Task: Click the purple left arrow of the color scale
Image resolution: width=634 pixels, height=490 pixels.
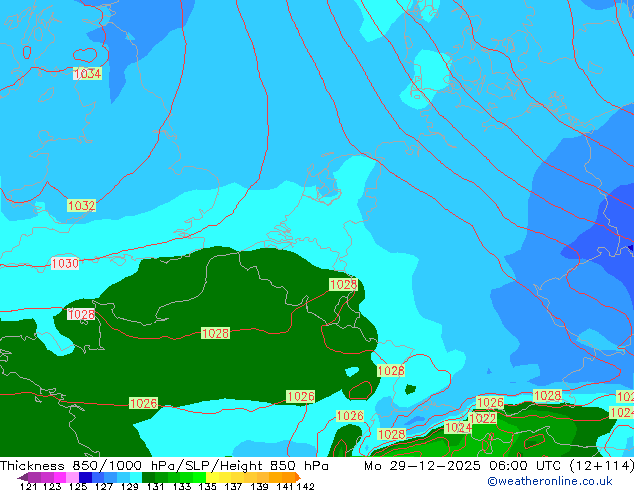Action: click(x=22, y=477)
